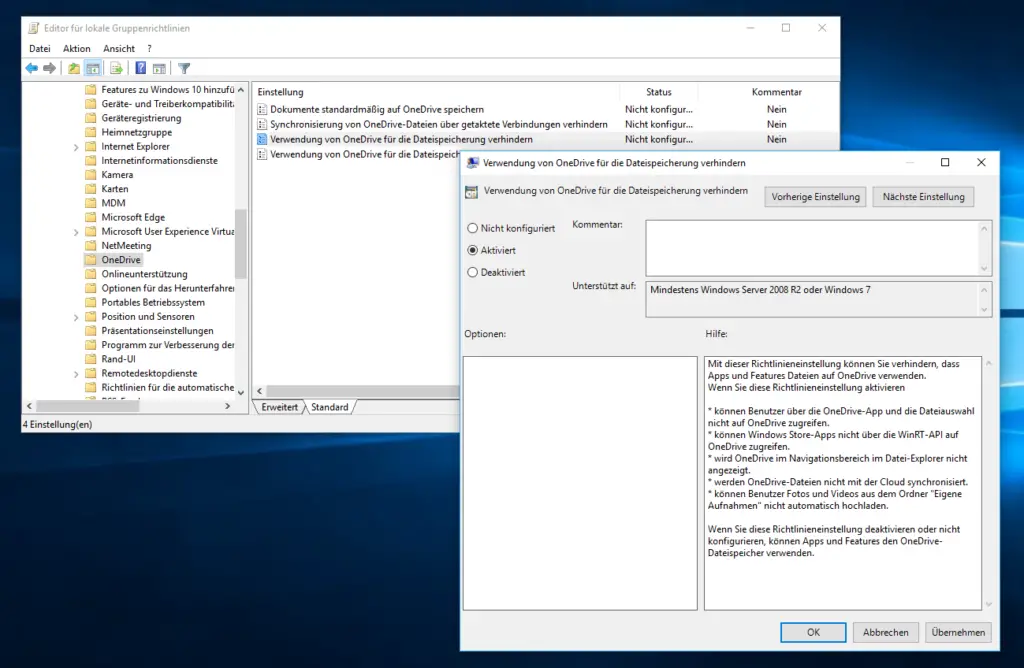Screen dimensions: 1024x668
Task: Select the Deaktiviert radio button
Action: point(472,272)
